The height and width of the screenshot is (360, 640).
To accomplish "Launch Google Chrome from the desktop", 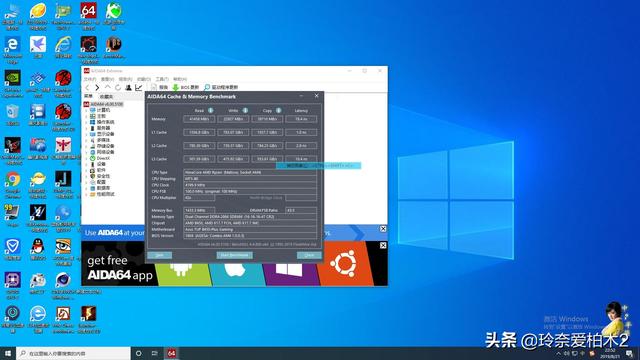I will tap(13, 179).
